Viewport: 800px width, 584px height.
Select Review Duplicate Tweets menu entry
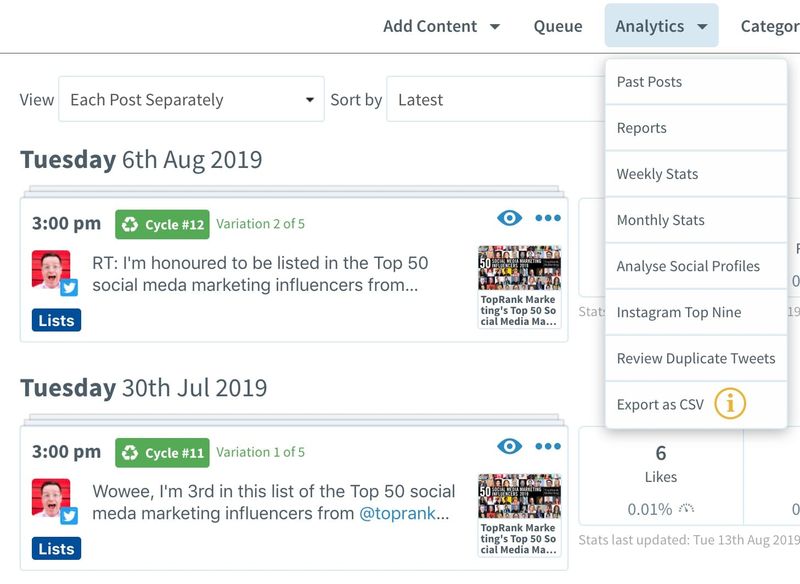(x=696, y=358)
